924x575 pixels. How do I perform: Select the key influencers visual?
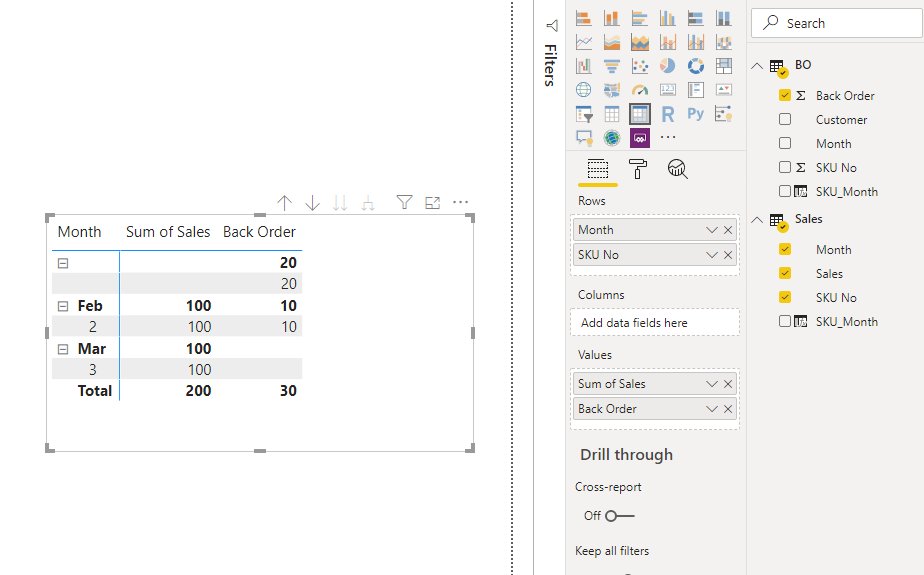(724, 114)
